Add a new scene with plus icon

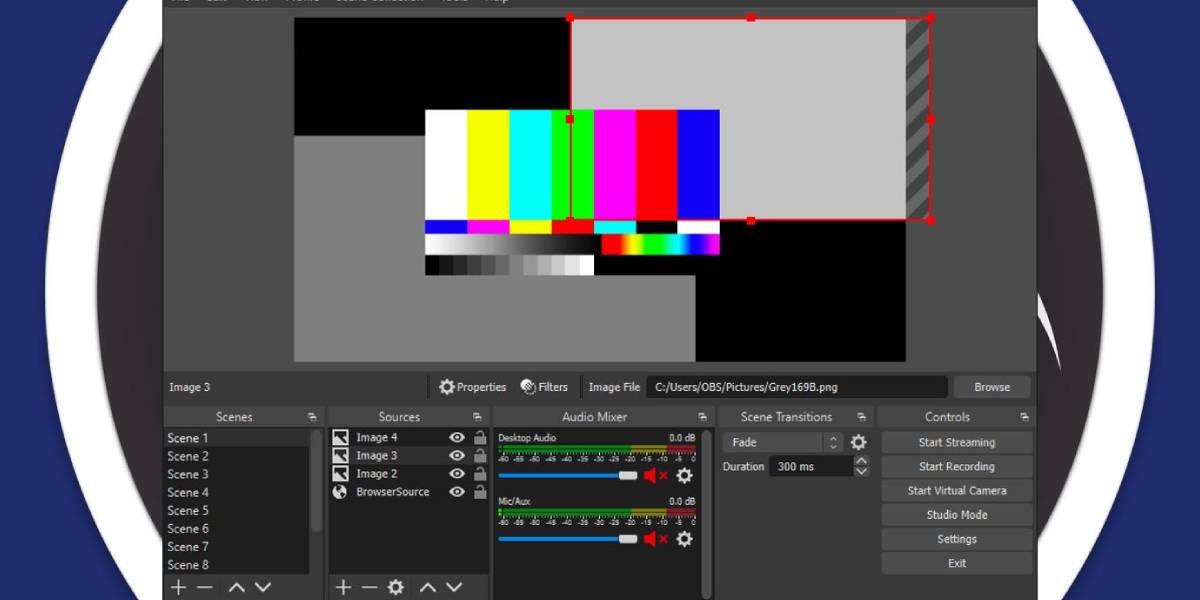tap(179, 587)
